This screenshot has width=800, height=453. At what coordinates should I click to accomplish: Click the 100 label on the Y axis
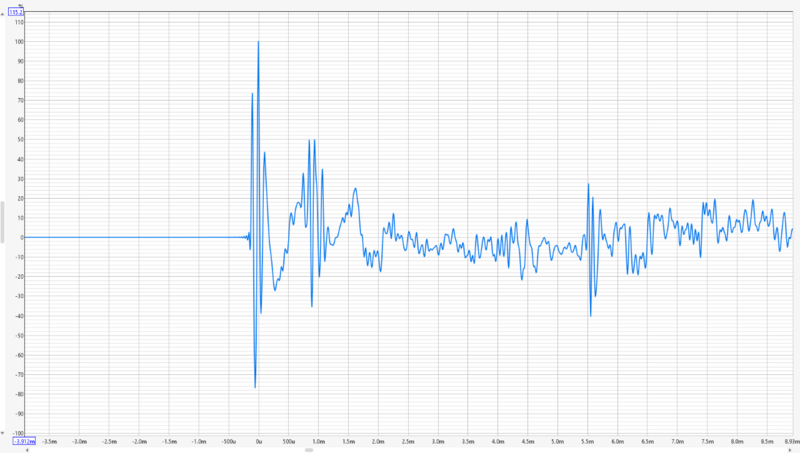click(x=19, y=42)
